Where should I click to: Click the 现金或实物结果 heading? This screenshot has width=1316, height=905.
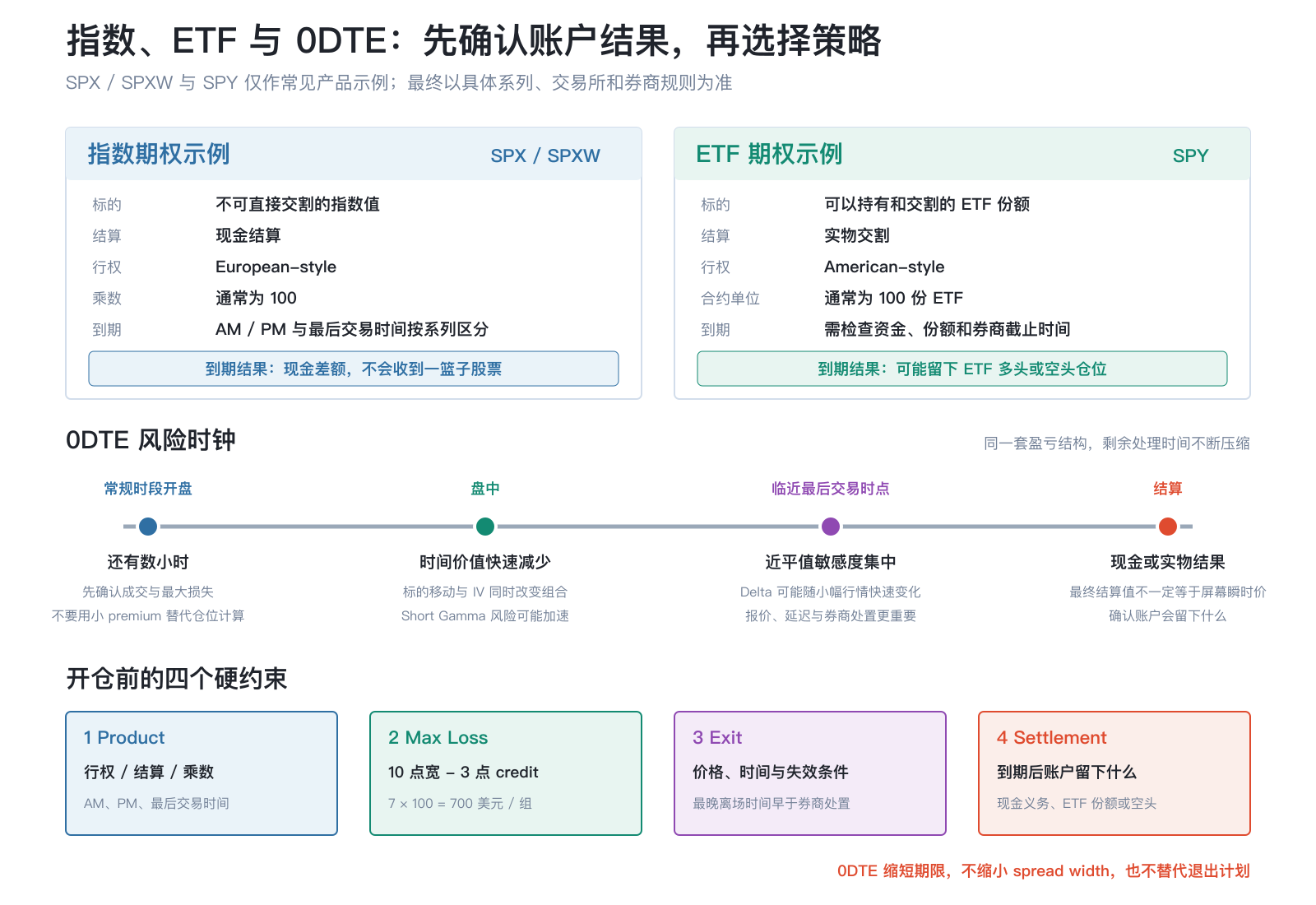1168,562
